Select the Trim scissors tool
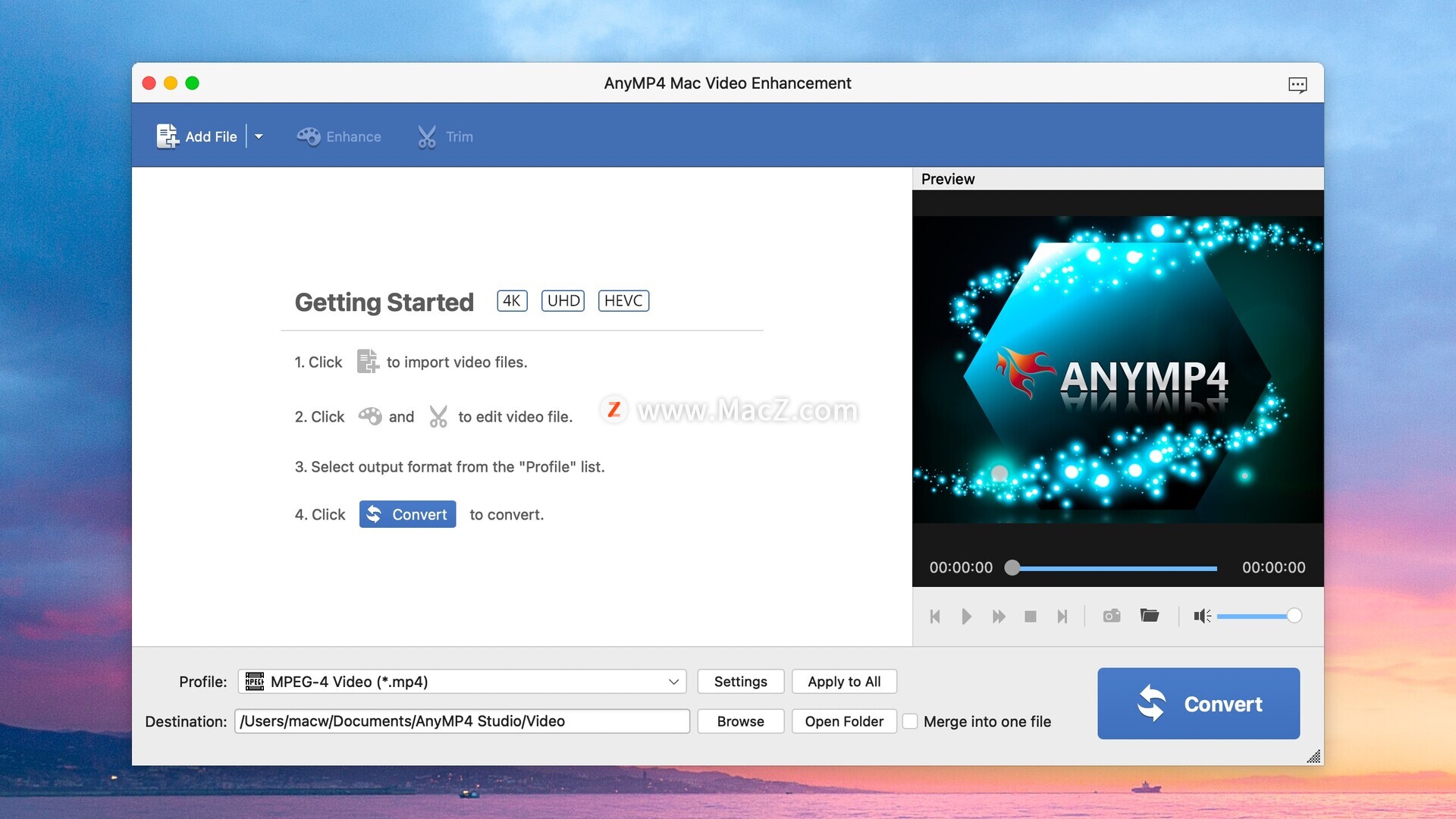The width and height of the screenshot is (1456, 819). tap(445, 136)
